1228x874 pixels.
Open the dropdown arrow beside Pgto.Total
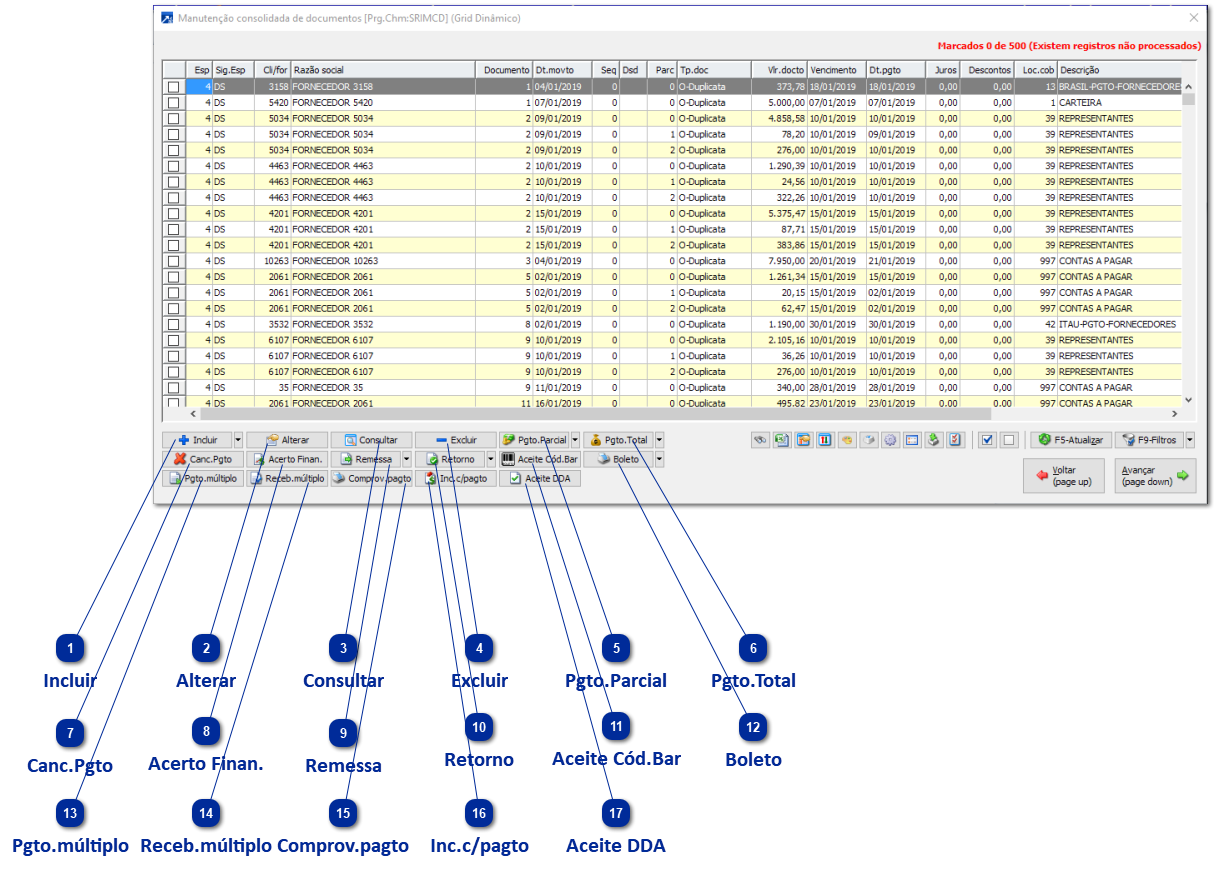[659, 440]
